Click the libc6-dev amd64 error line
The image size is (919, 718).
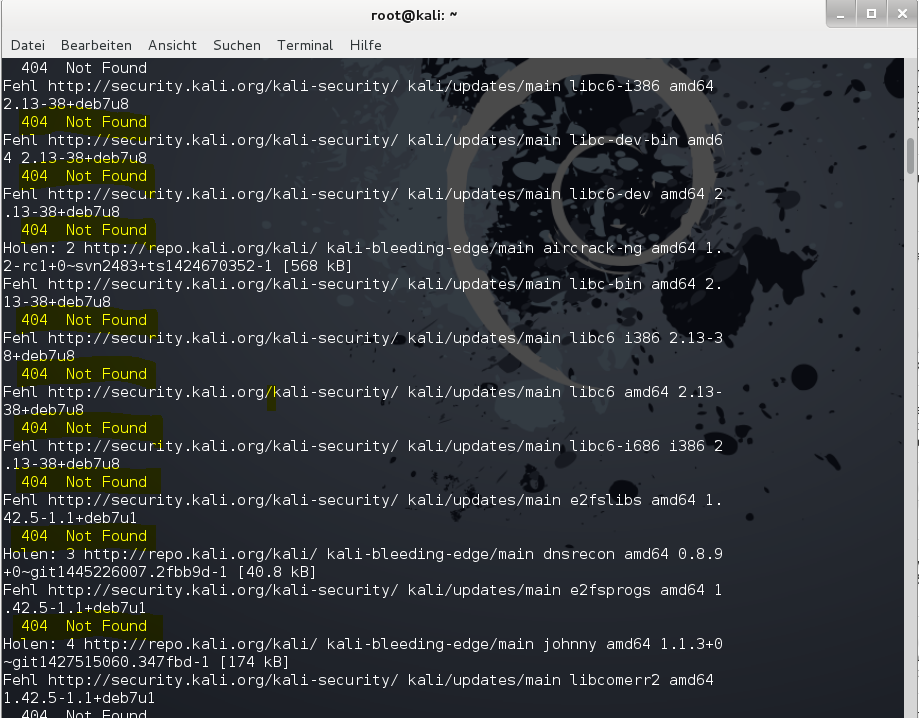tap(363, 194)
